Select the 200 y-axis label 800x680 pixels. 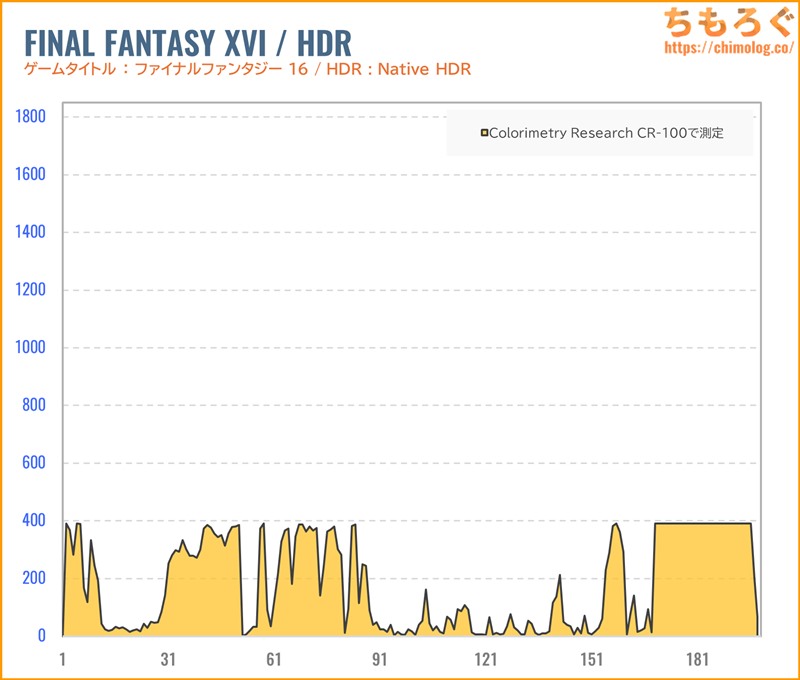click(34, 579)
